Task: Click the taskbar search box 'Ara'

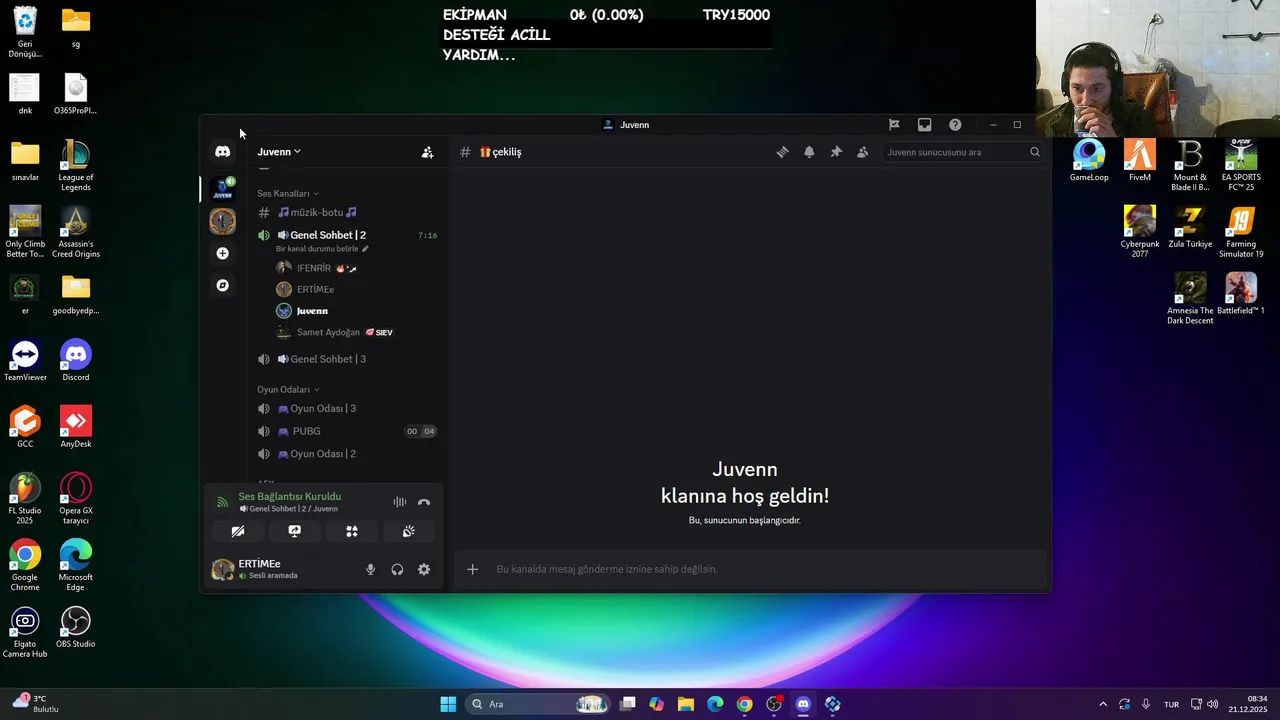Action: point(539,704)
